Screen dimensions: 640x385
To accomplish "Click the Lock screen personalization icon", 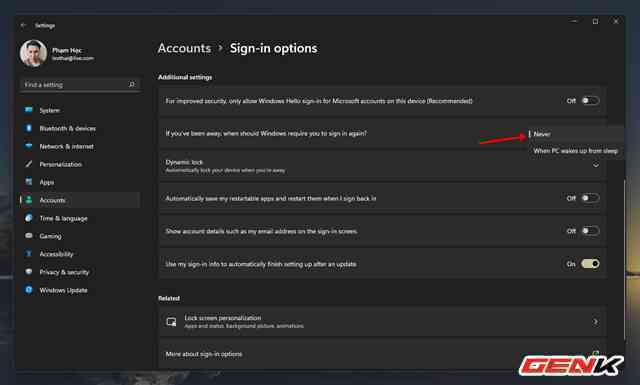I will [x=171, y=322].
